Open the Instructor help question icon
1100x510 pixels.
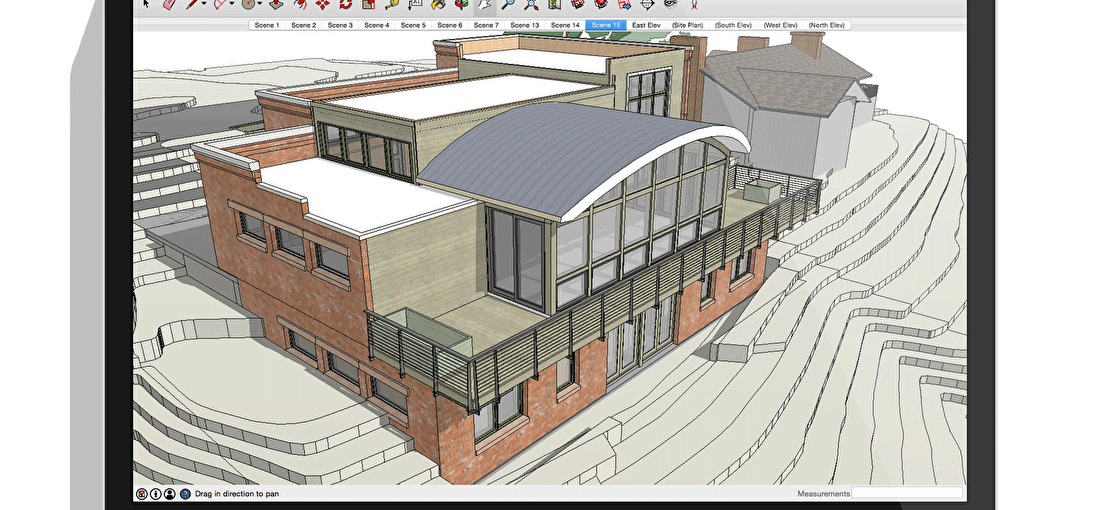[x=185, y=494]
